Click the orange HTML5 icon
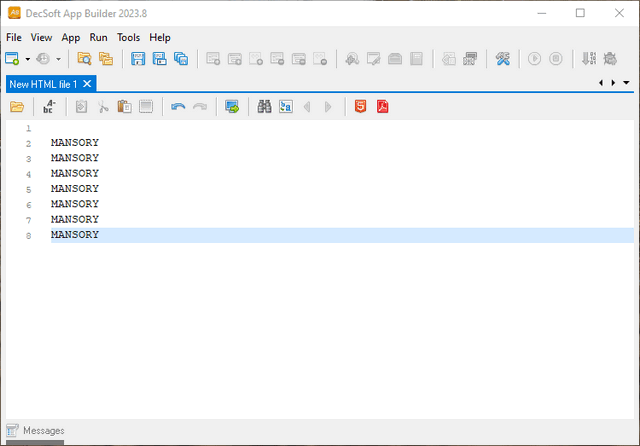This screenshot has height=446, width=640. pos(360,107)
